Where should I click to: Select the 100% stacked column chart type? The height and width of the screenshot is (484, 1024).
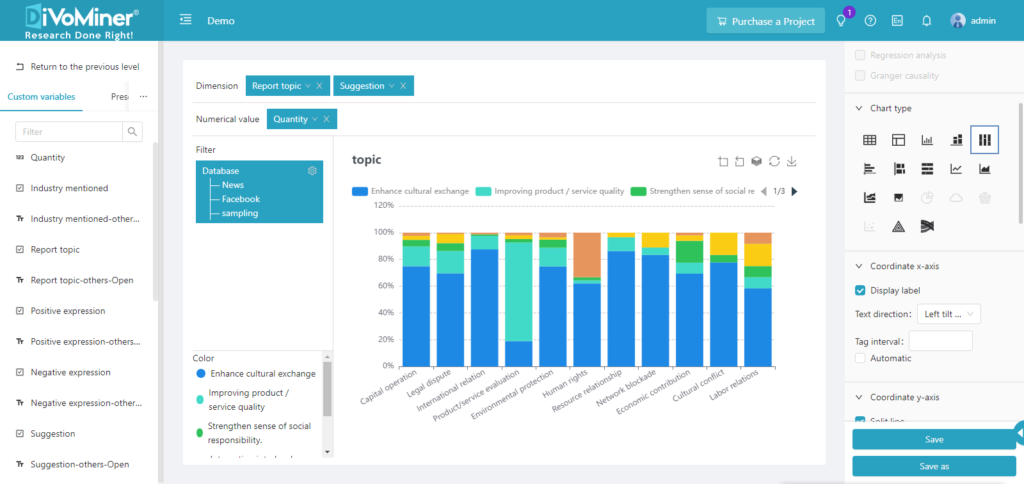985,140
